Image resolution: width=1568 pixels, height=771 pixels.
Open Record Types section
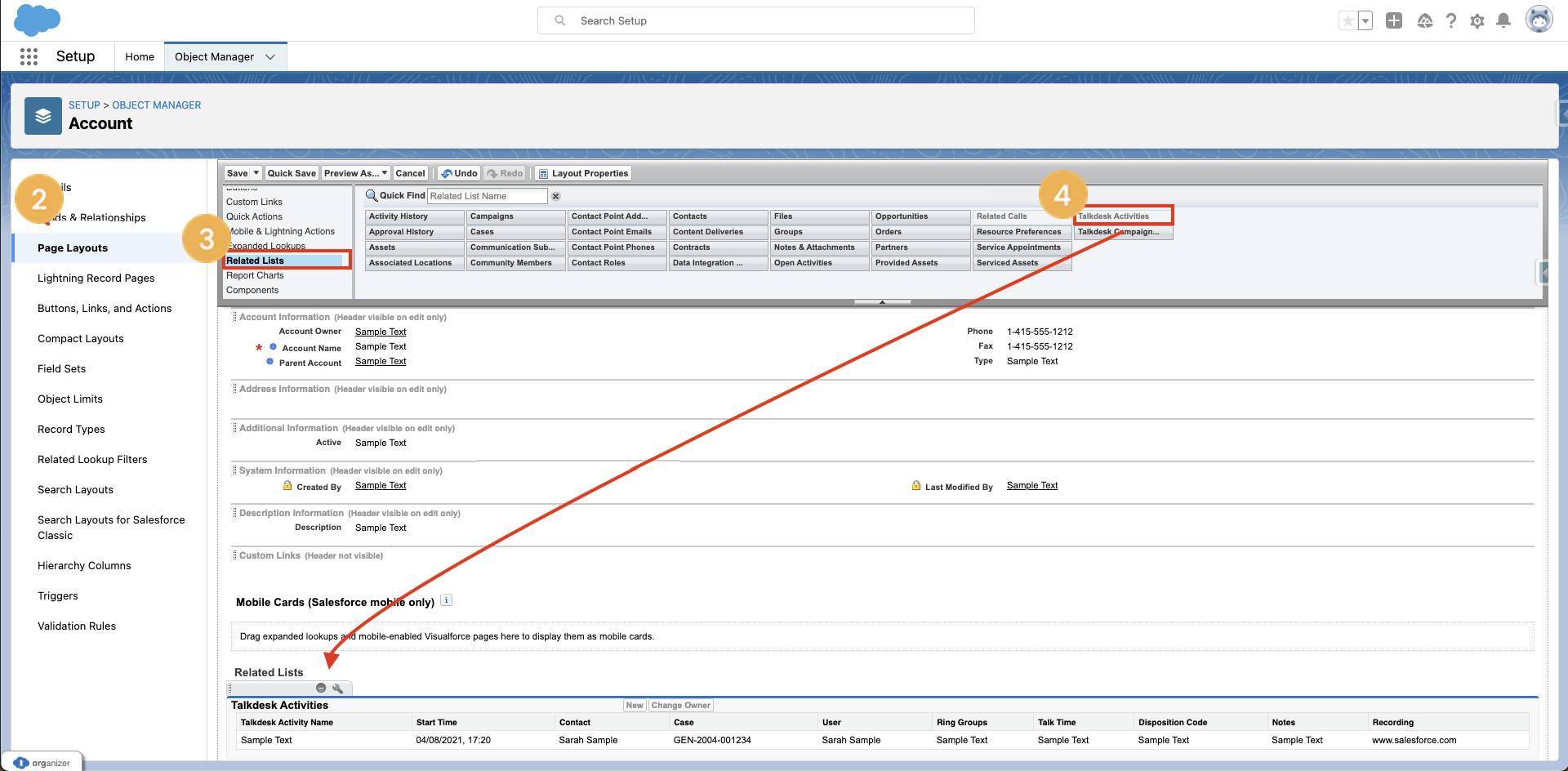coord(71,430)
